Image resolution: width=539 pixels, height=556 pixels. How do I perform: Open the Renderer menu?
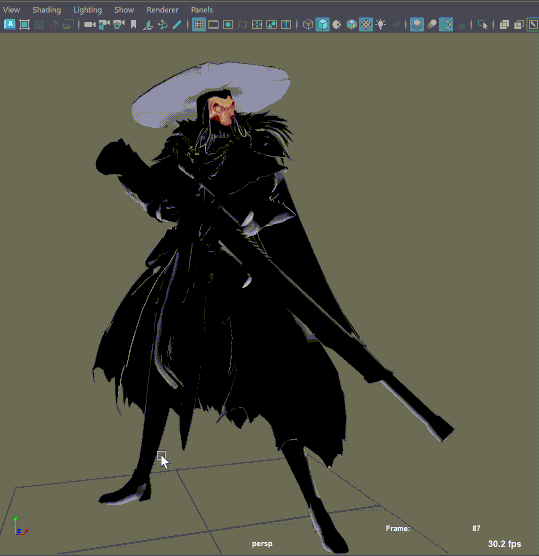[162, 10]
